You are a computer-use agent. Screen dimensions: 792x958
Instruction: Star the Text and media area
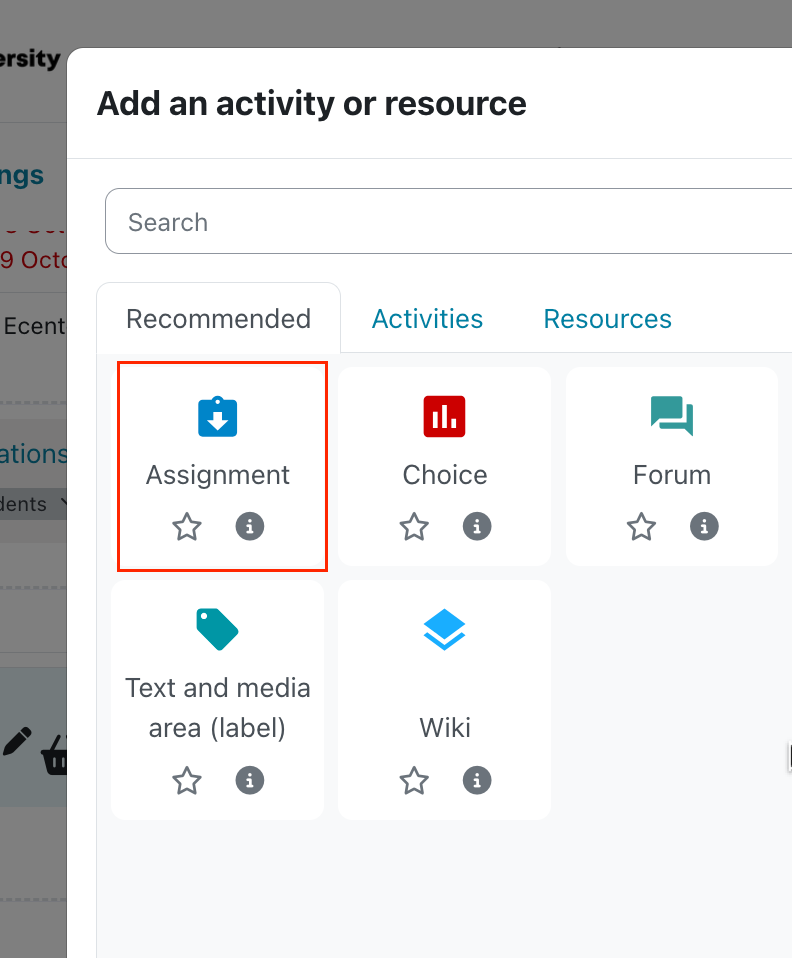click(187, 780)
